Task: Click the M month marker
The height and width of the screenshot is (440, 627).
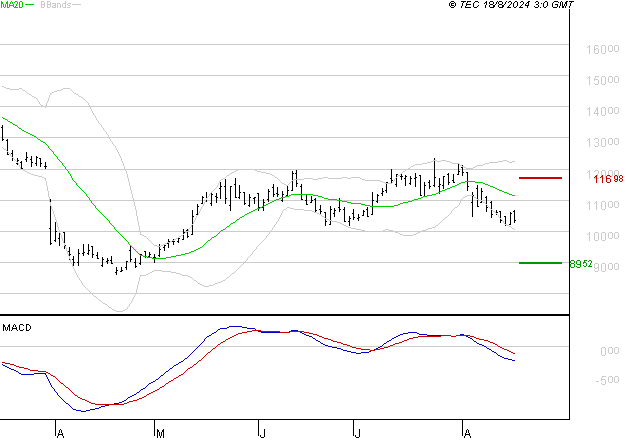Action: coord(160,433)
